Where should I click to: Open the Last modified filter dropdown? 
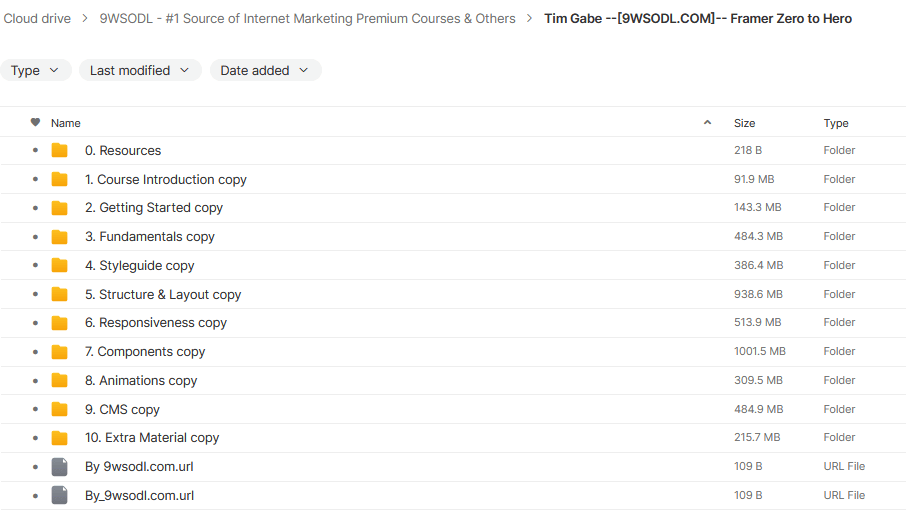(x=139, y=71)
